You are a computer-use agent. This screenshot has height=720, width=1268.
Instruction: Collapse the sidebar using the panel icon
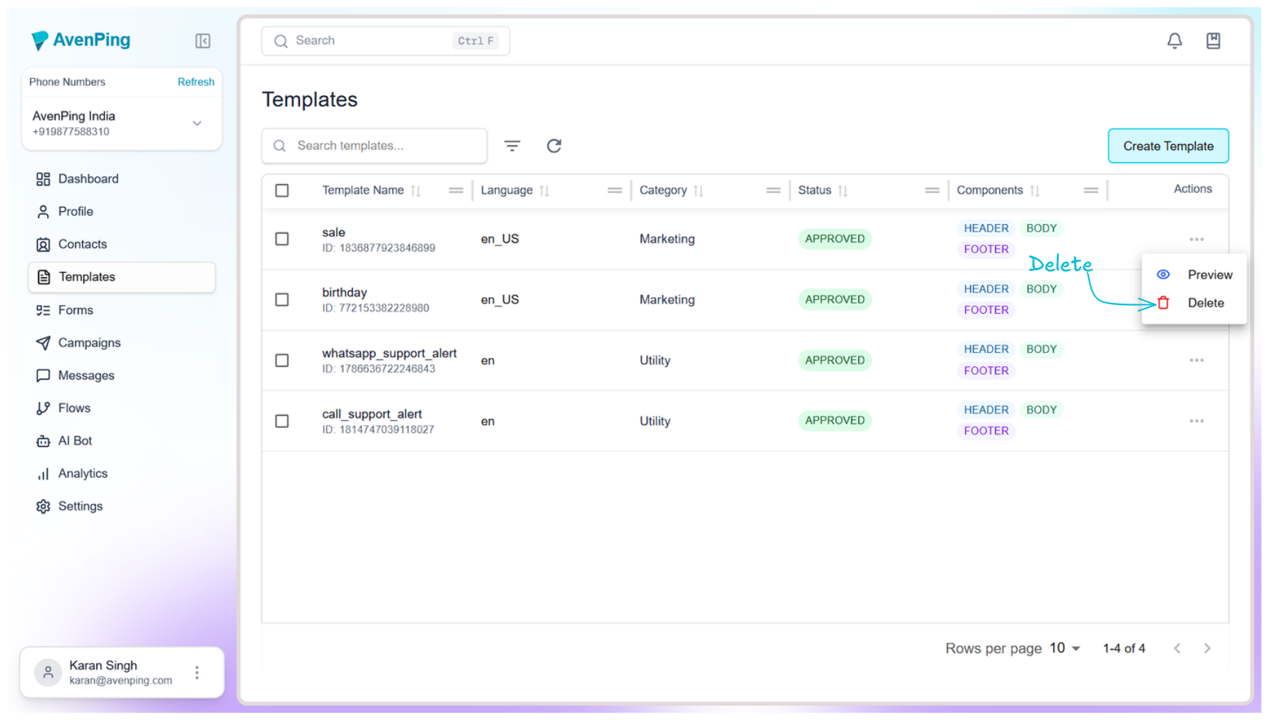203,41
